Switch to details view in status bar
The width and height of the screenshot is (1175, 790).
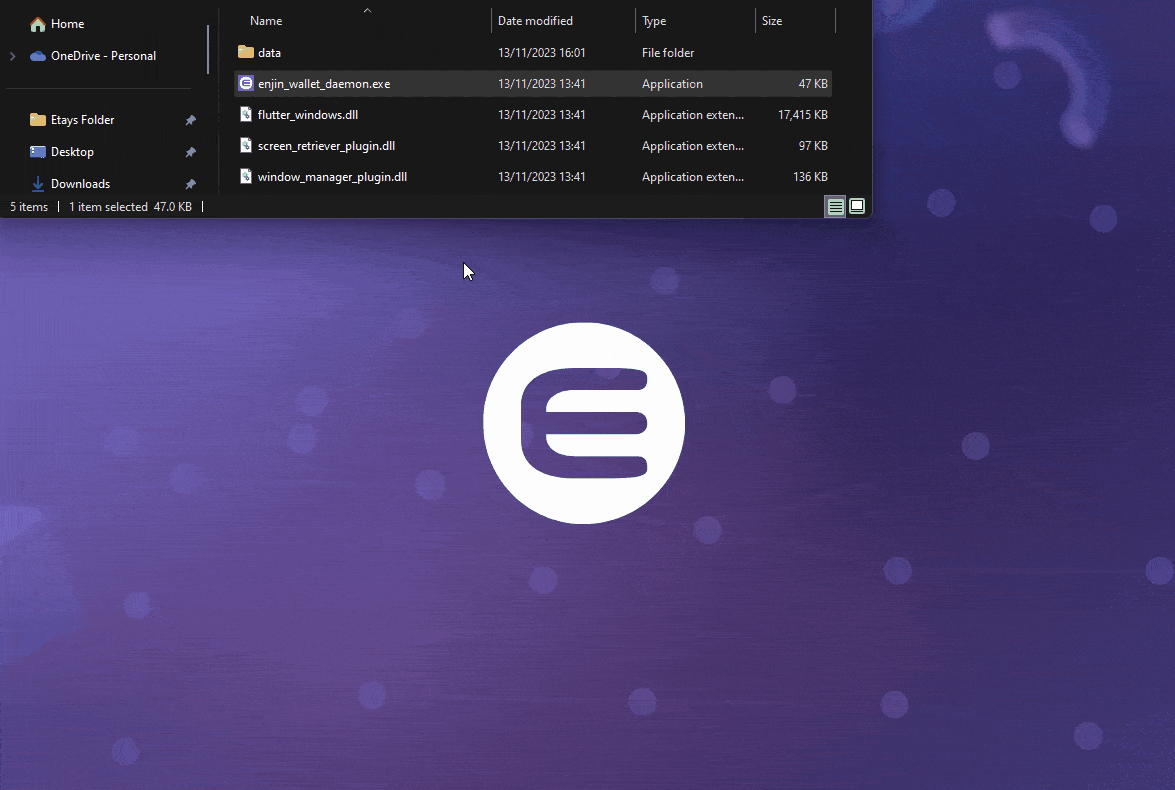click(836, 207)
